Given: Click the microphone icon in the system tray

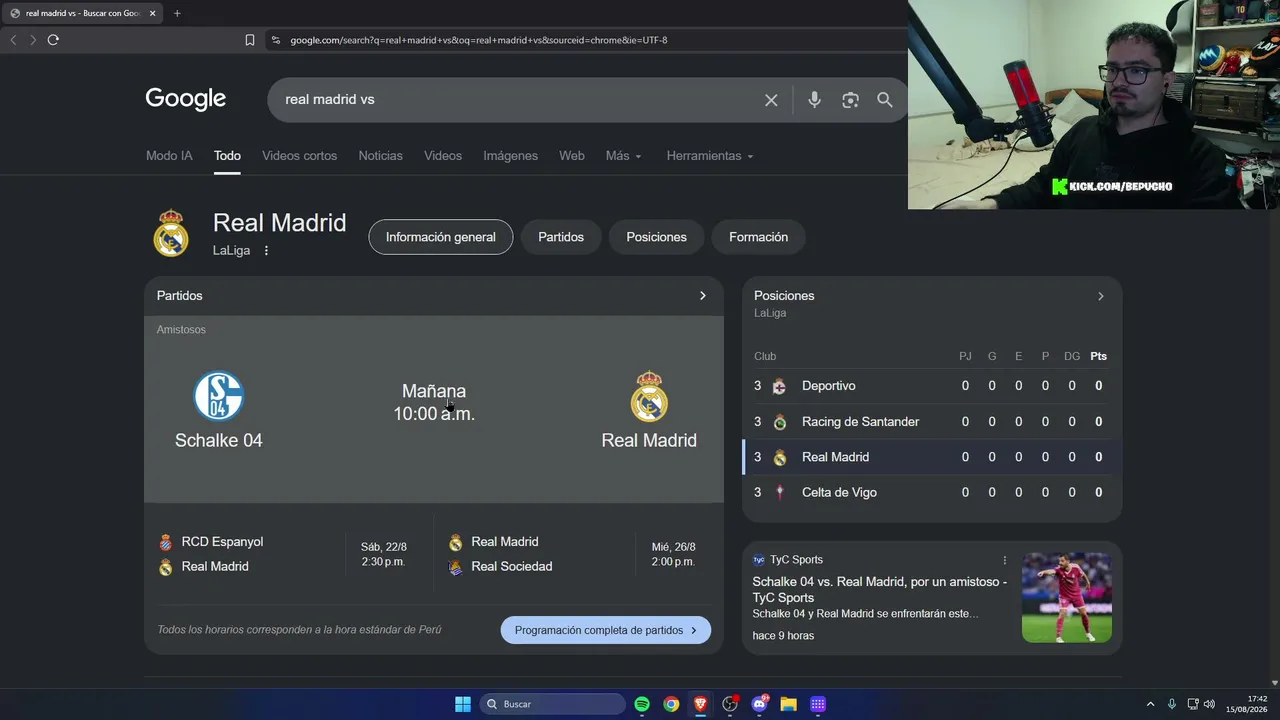Looking at the screenshot, I should (x=1172, y=704).
